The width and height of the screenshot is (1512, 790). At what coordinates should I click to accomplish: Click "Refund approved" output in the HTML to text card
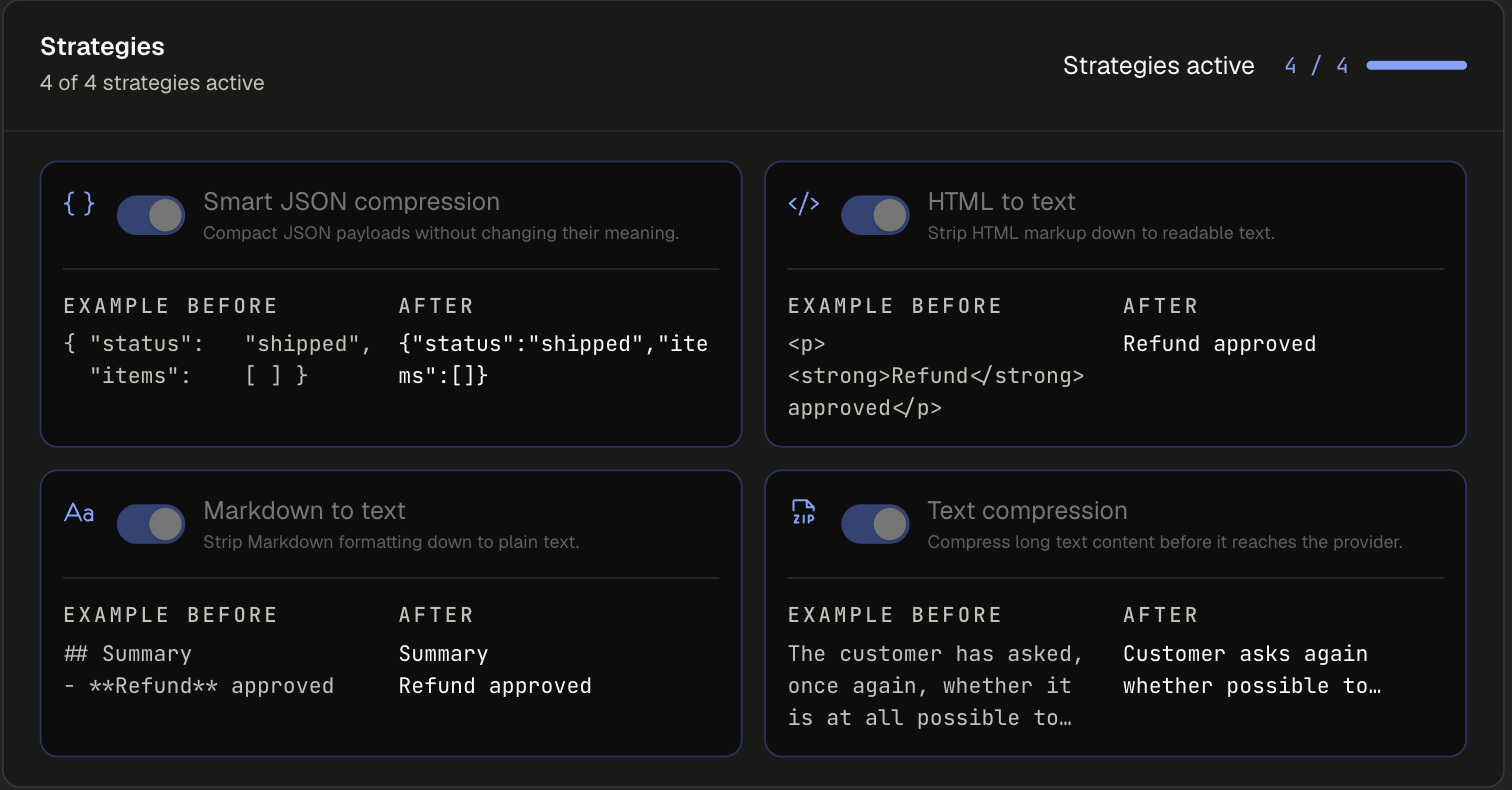click(x=1219, y=344)
